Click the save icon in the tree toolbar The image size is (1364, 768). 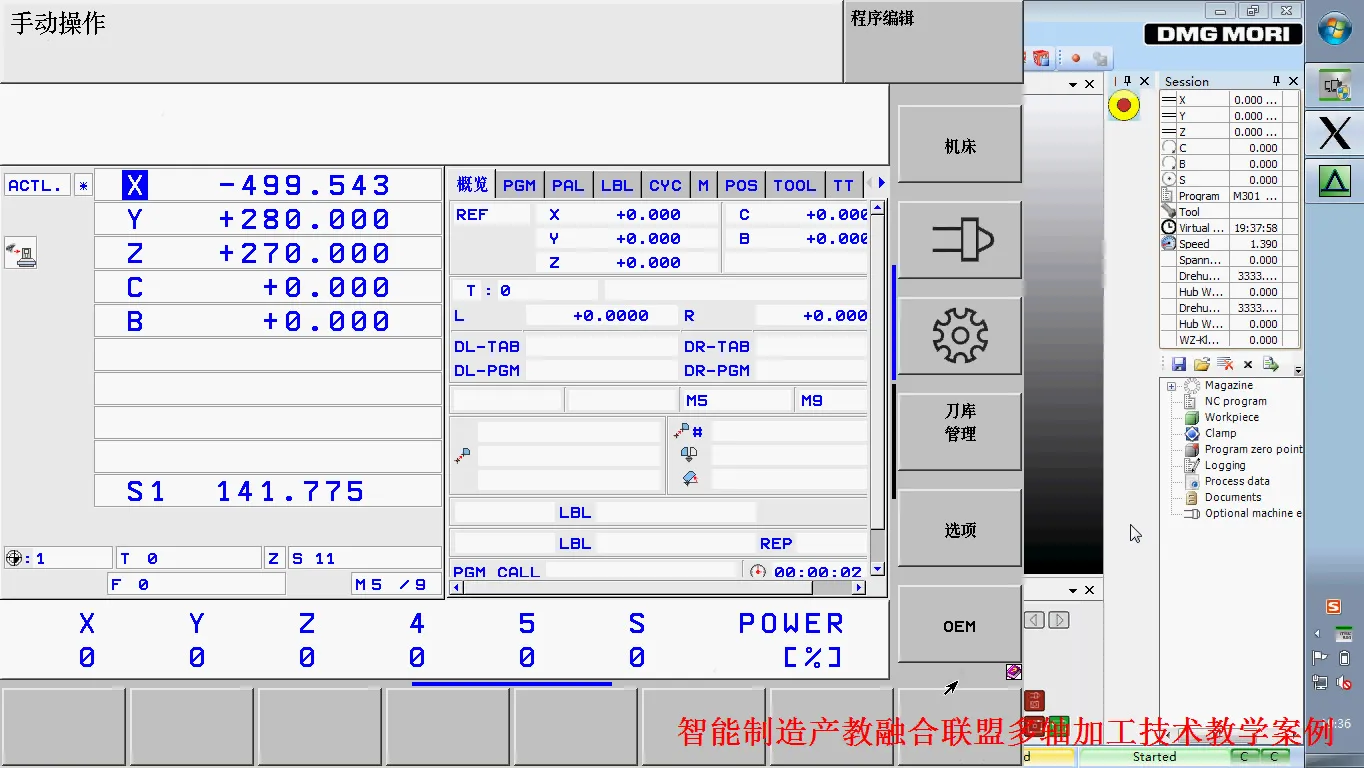[x=1179, y=364]
